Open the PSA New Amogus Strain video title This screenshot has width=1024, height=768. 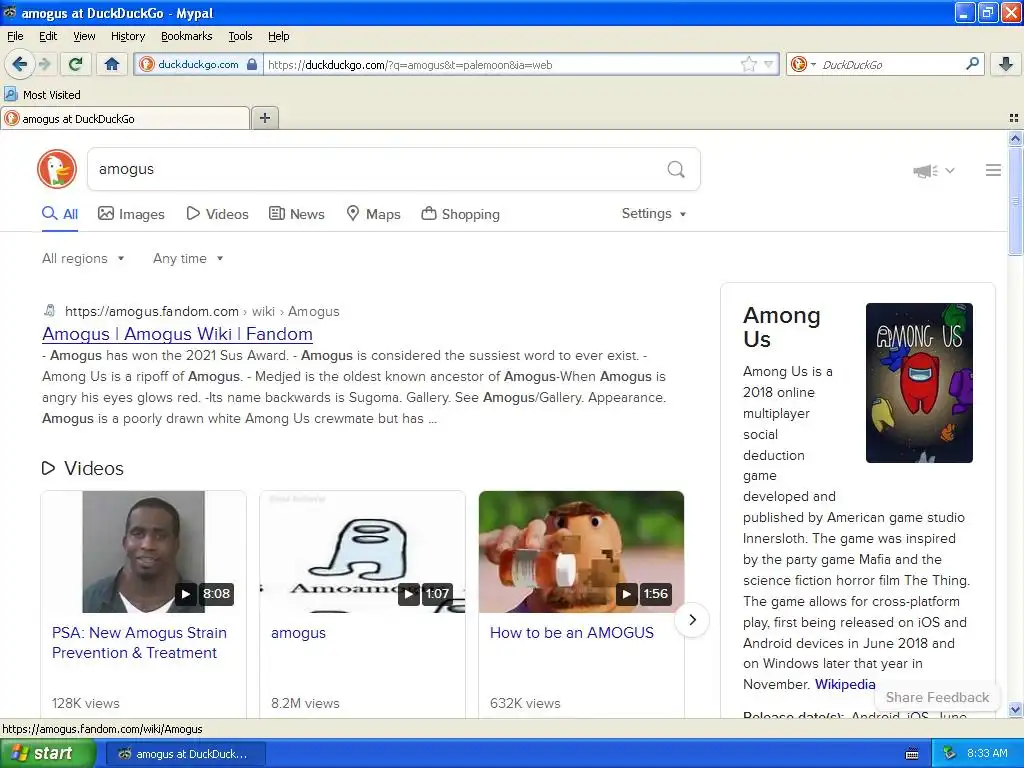coord(139,643)
